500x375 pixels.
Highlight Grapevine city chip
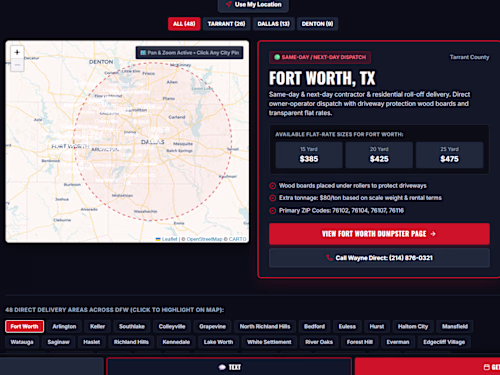coord(212,327)
